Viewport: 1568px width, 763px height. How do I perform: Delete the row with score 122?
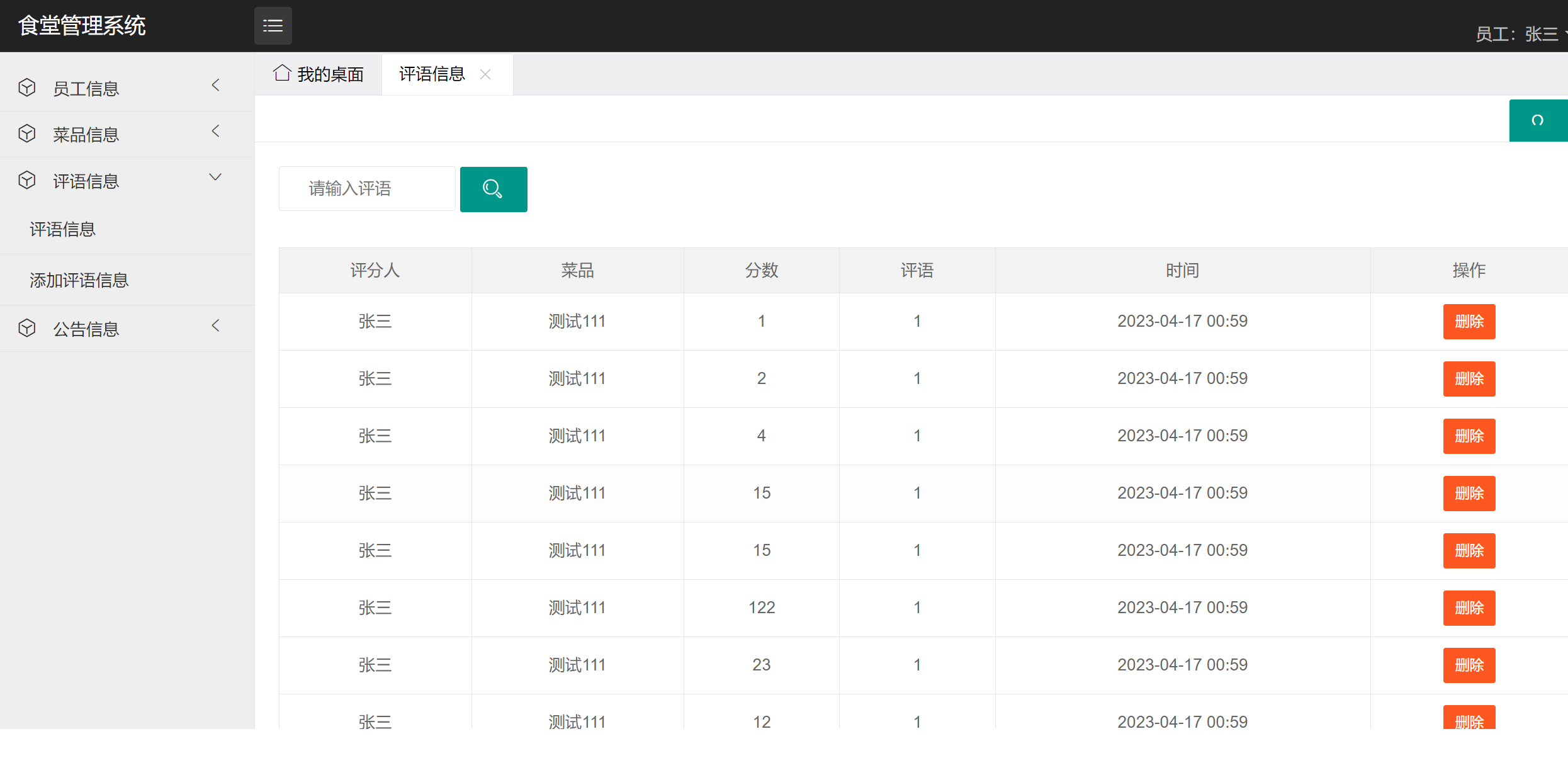tap(1469, 608)
